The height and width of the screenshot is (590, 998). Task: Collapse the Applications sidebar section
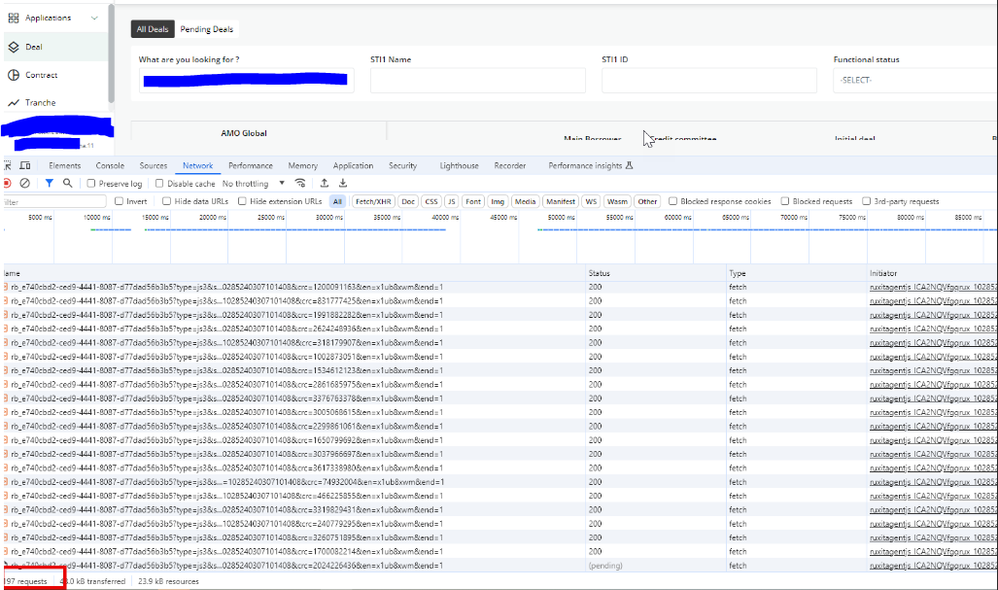(94, 18)
